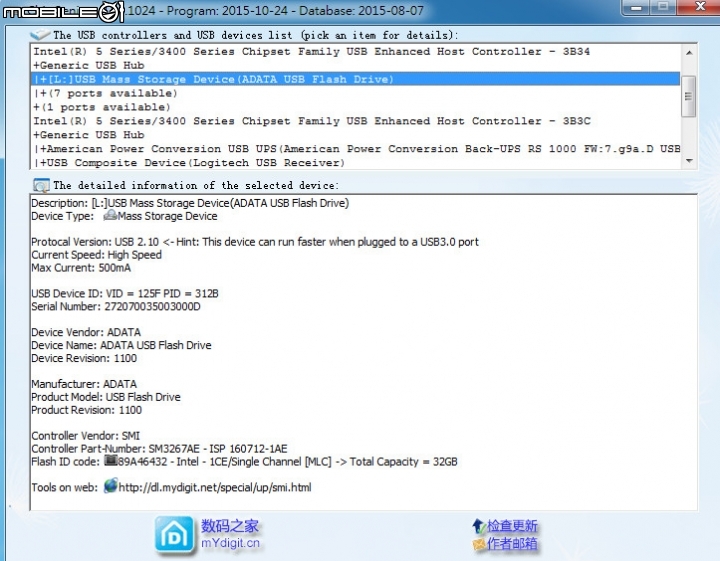
Task: Select the 7 ports available row
Action: click(355, 93)
